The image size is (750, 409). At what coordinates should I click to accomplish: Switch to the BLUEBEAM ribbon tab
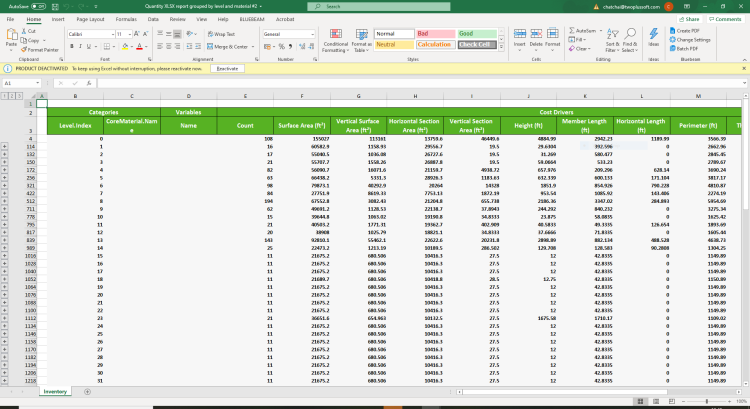pos(252,19)
